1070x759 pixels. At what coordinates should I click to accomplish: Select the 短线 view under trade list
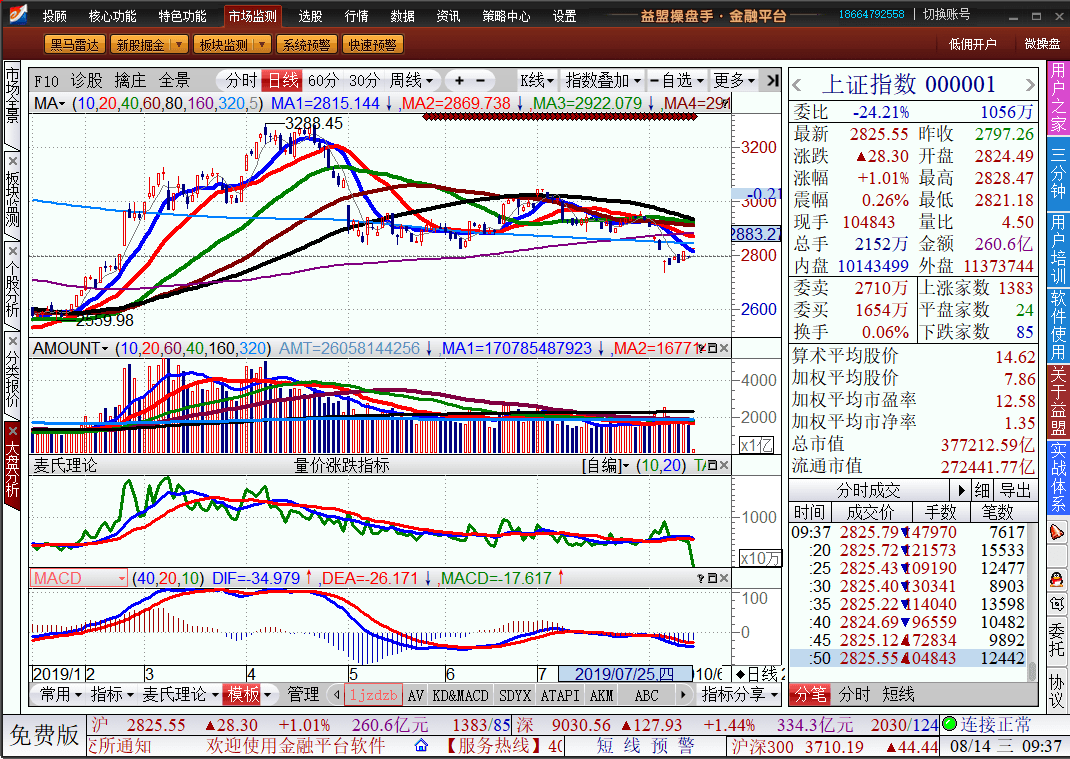tap(897, 695)
